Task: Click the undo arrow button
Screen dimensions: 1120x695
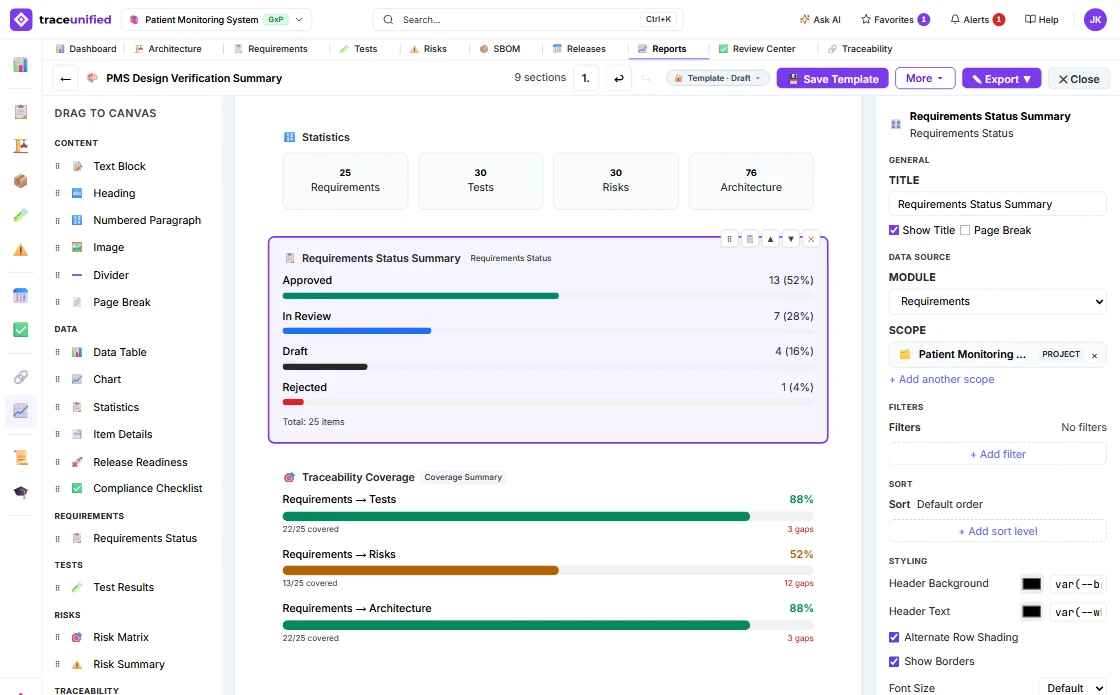Action: (619, 79)
